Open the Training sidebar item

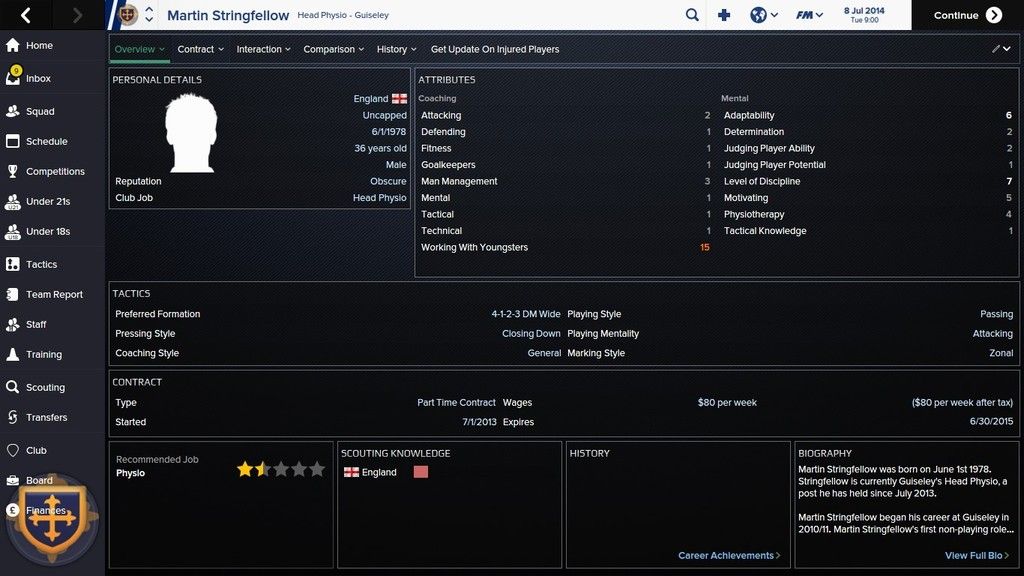tap(43, 354)
